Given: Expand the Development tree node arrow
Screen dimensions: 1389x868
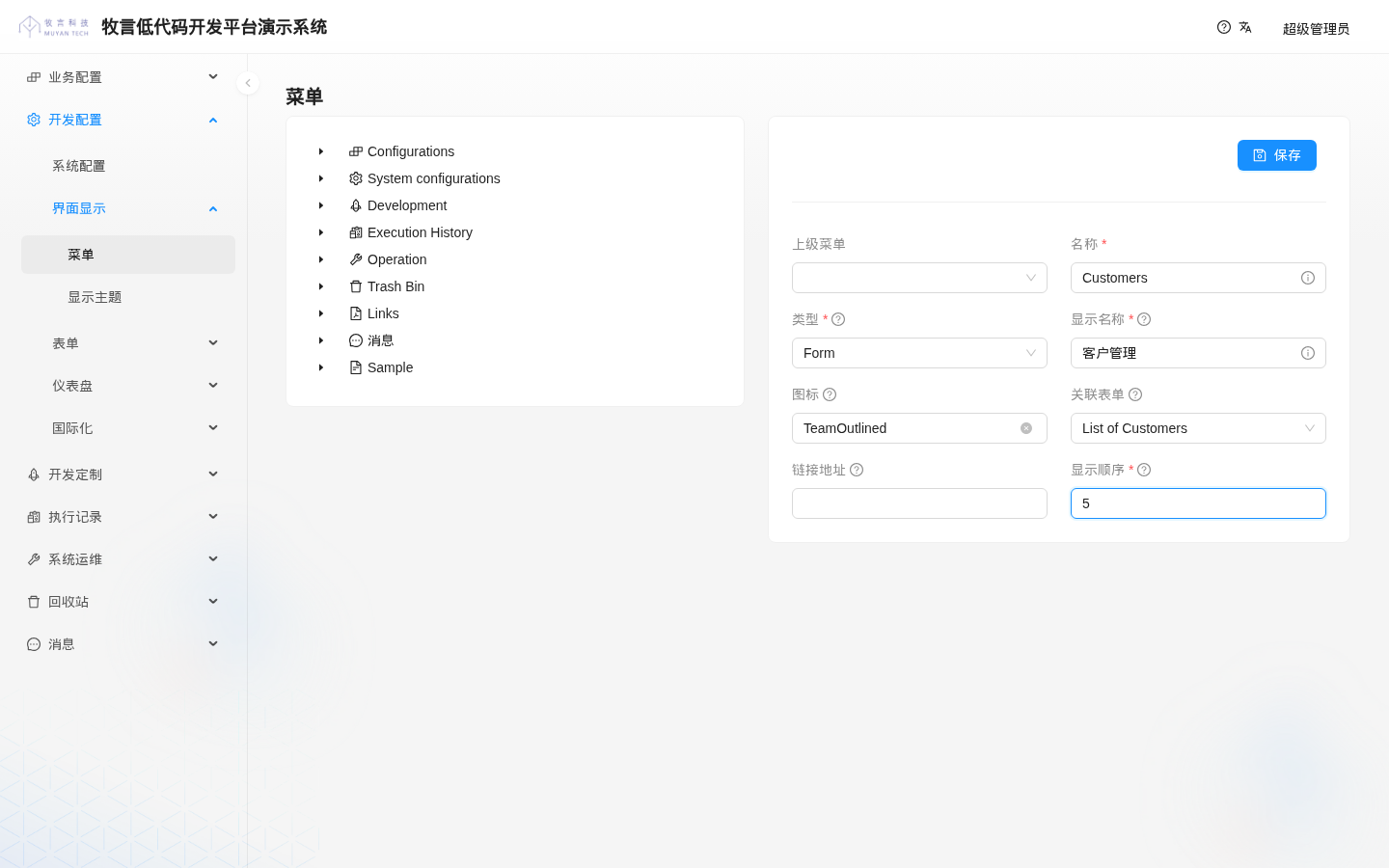Looking at the screenshot, I should [321, 205].
